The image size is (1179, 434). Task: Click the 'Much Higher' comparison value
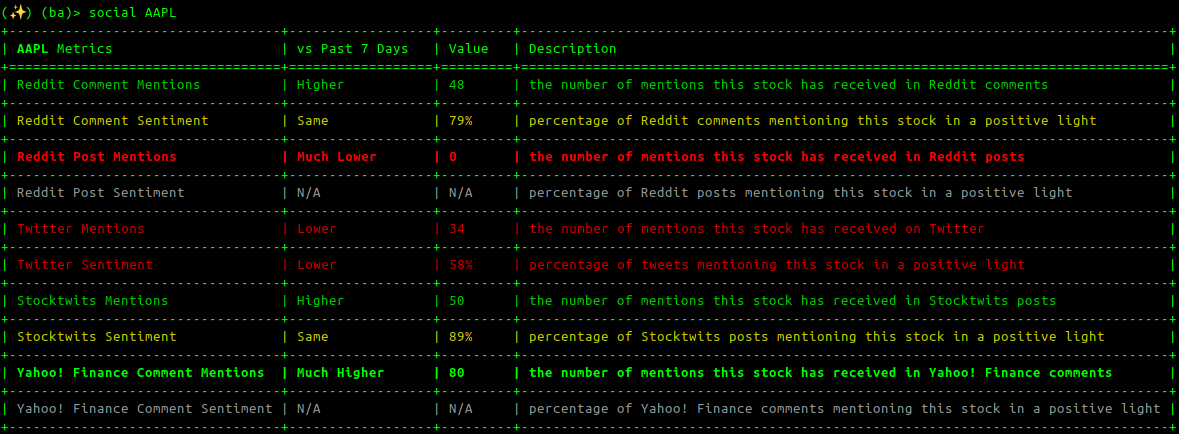pyautogui.click(x=341, y=373)
